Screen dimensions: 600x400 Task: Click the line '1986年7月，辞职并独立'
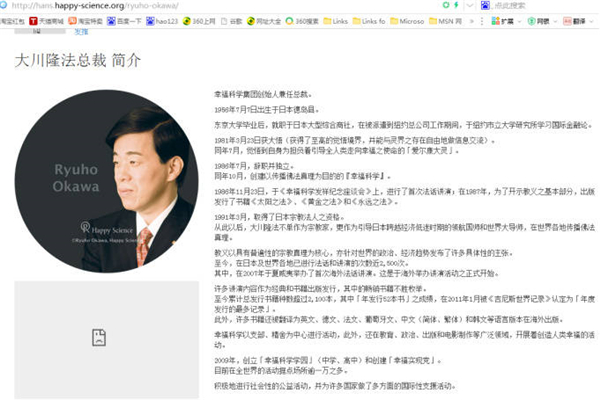pos(254,166)
